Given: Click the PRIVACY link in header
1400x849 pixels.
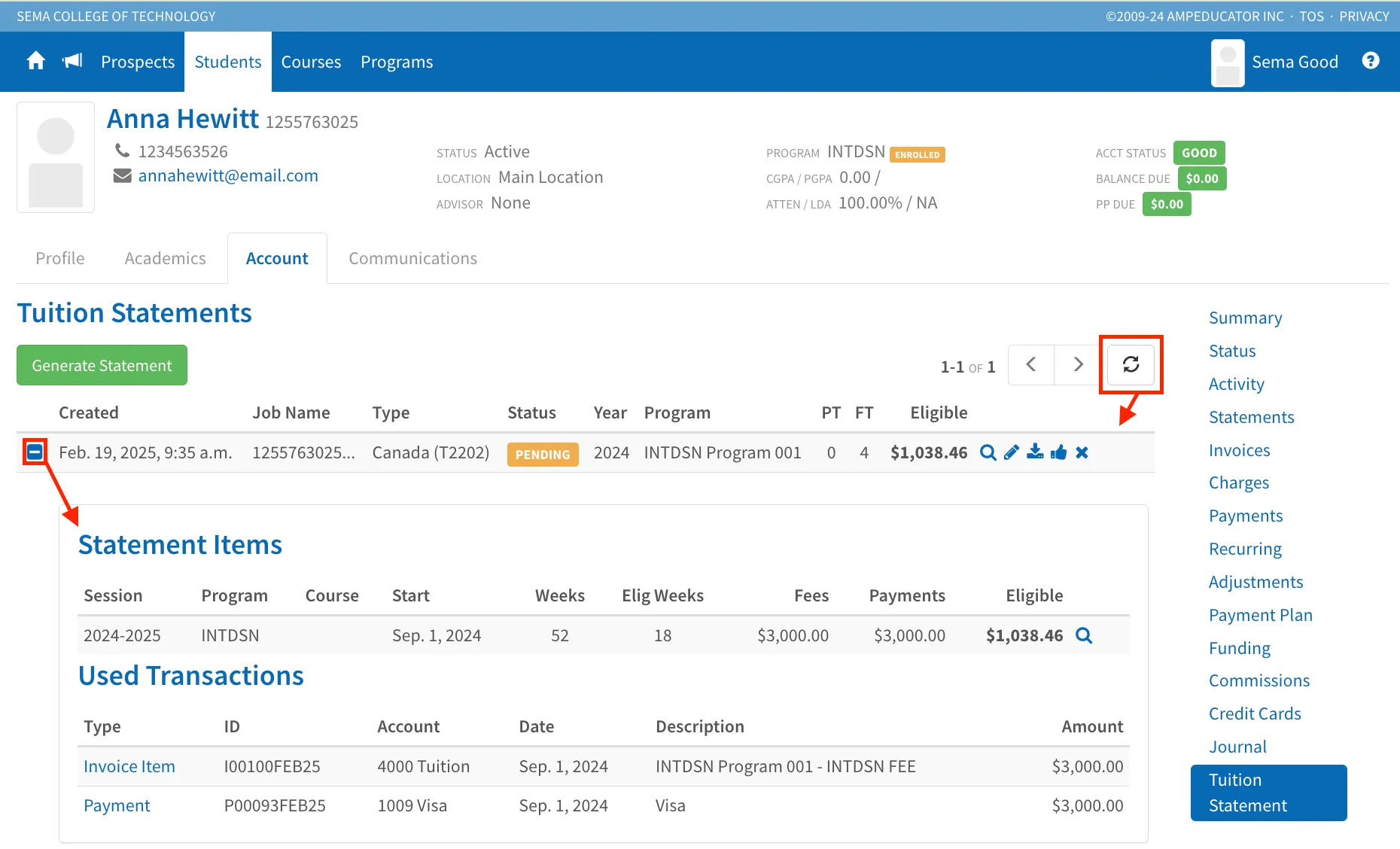Looking at the screenshot, I should point(1364,16).
